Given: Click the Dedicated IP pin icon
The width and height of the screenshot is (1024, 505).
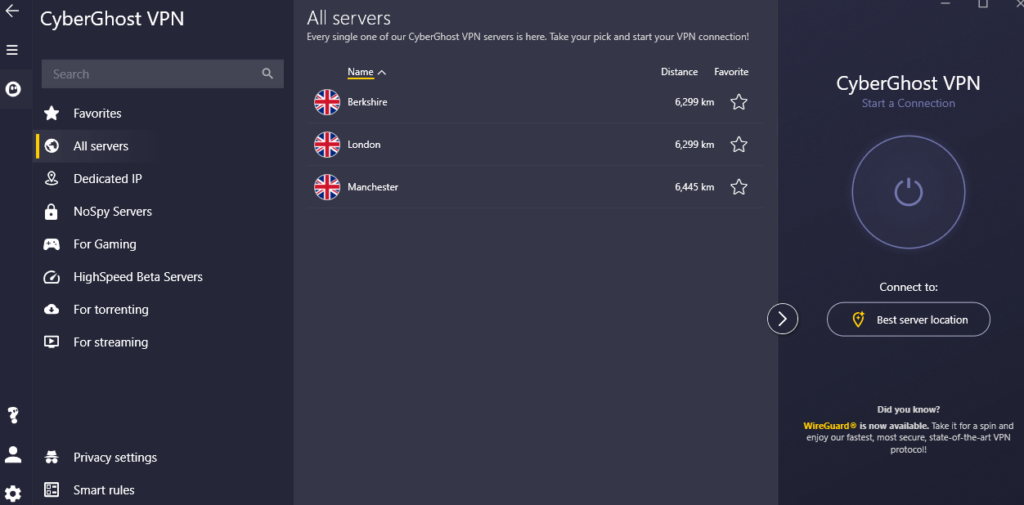Looking at the screenshot, I should point(52,179).
